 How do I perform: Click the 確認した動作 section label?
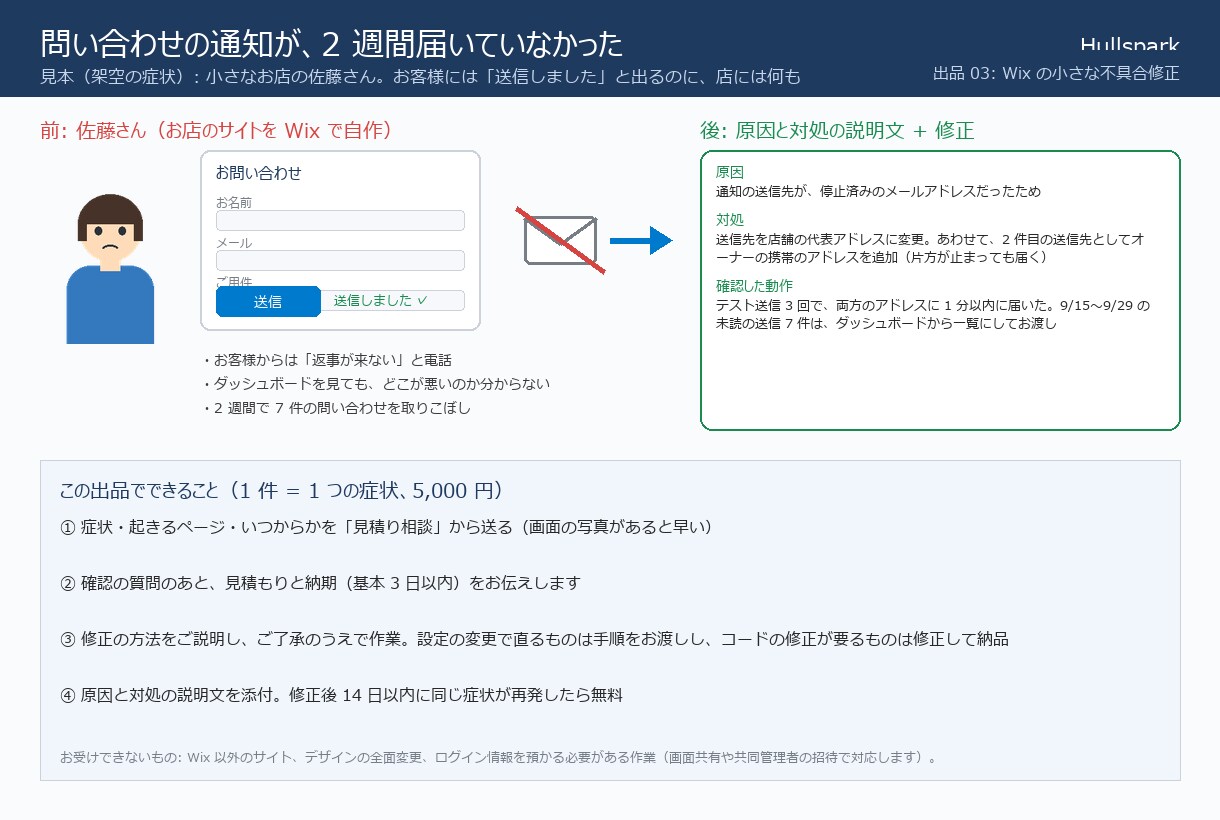click(x=754, y=286)
